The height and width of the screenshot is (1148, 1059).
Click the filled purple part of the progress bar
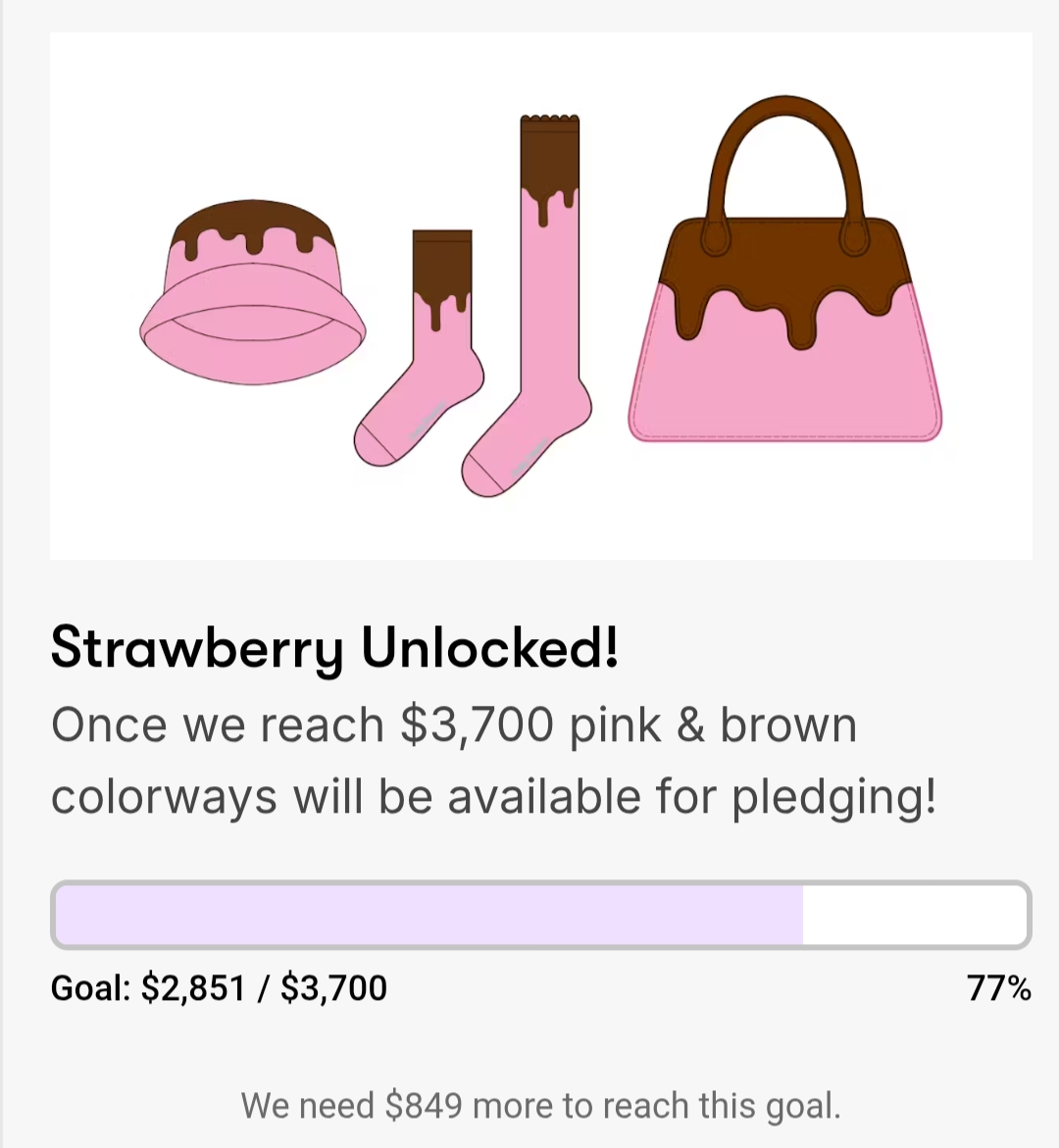429,915
